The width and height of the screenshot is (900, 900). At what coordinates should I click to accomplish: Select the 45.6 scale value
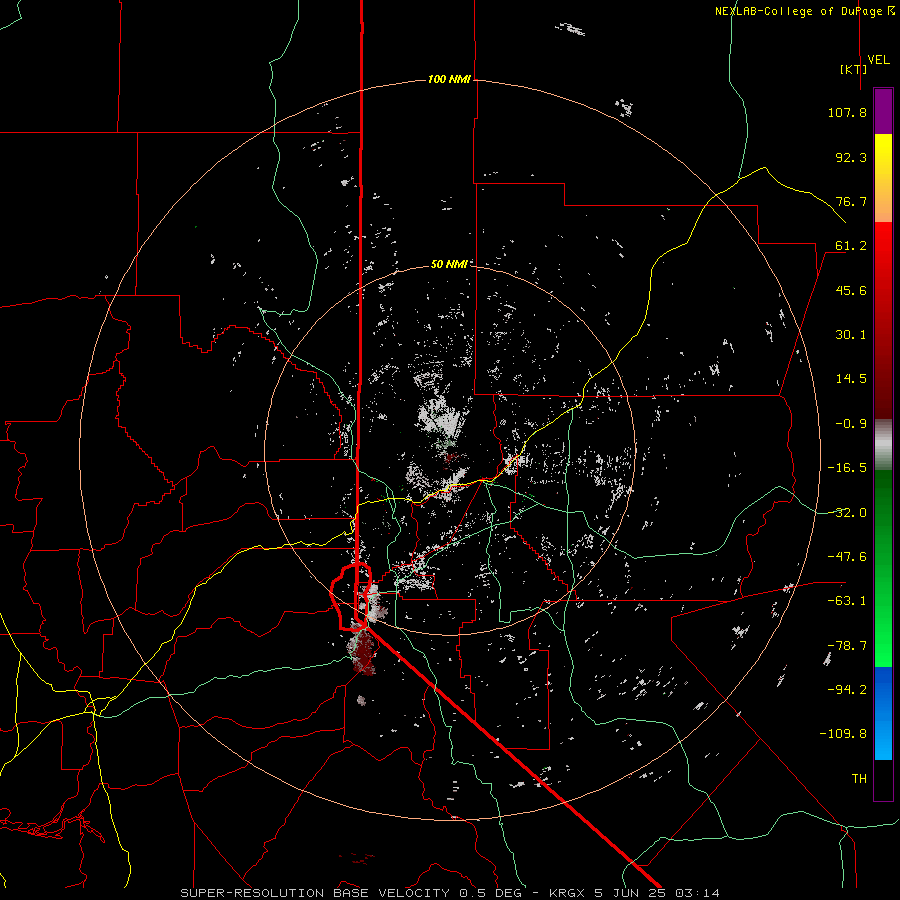click(851, 291)
